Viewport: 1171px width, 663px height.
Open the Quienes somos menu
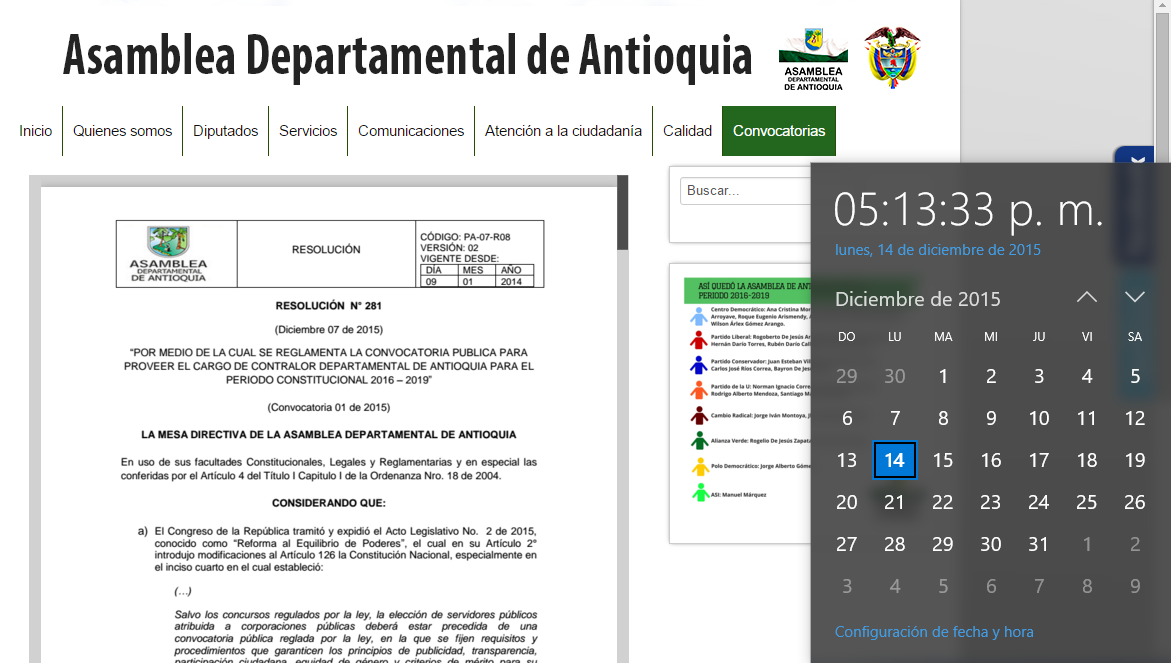(x=122, y=131)
